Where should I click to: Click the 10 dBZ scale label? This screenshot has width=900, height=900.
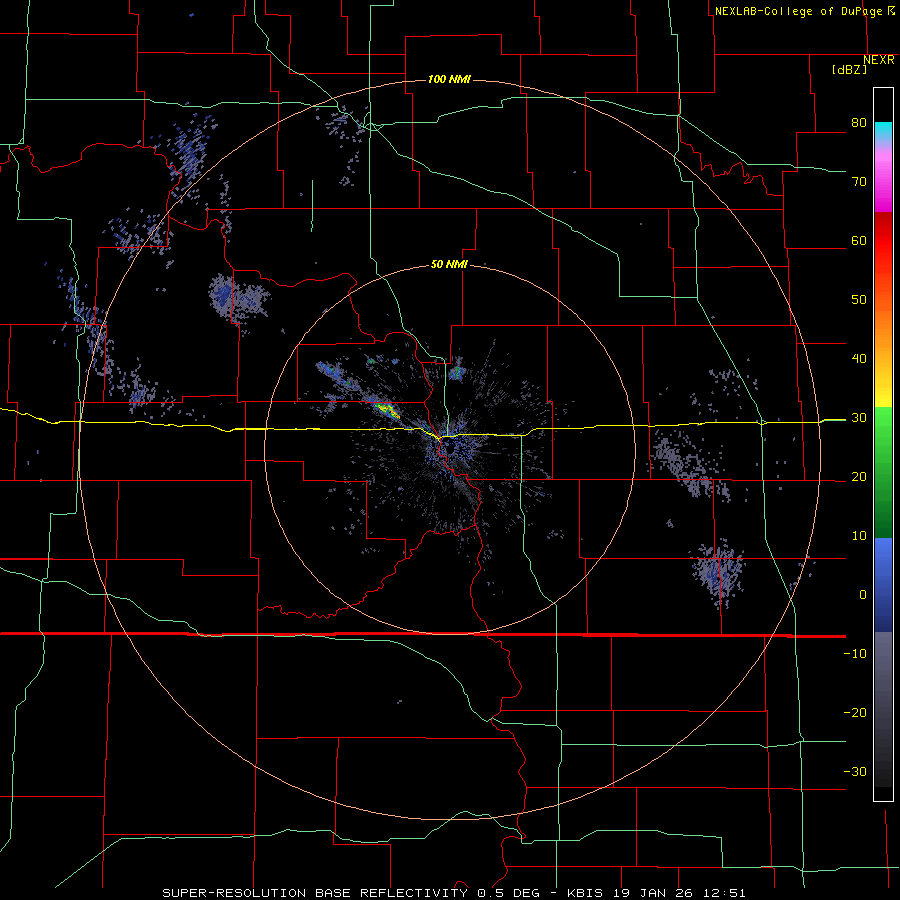[x=859, y=536]
